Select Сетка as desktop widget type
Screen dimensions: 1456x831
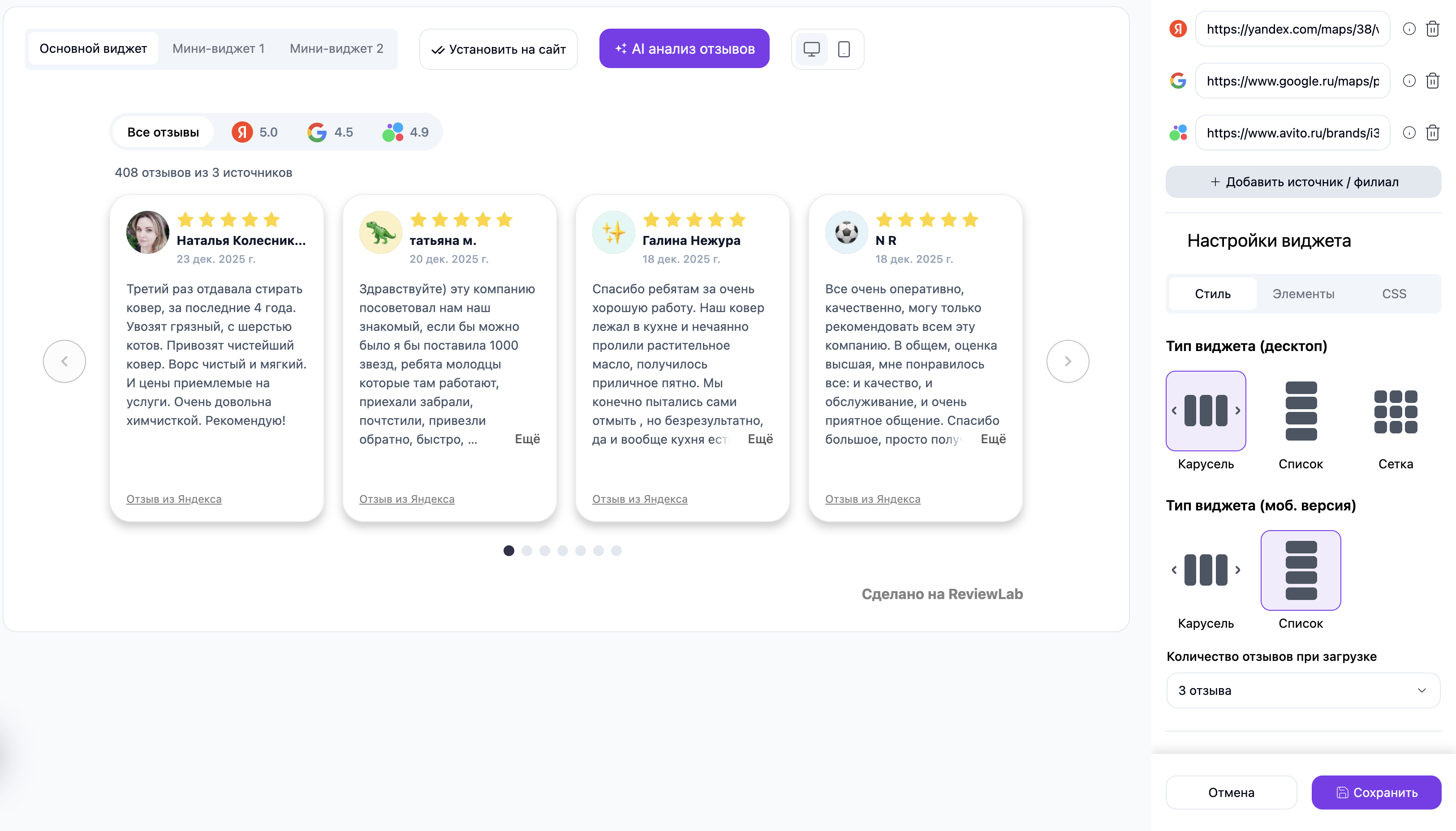[1396, 411]
